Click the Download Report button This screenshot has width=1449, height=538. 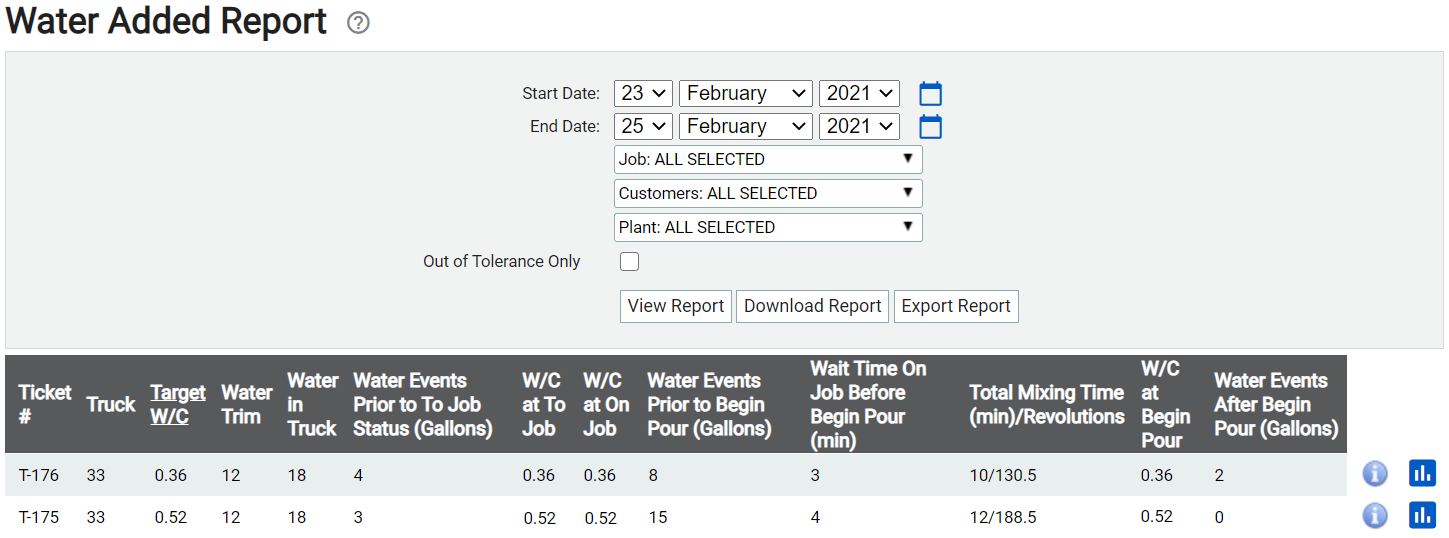(813, 306)
